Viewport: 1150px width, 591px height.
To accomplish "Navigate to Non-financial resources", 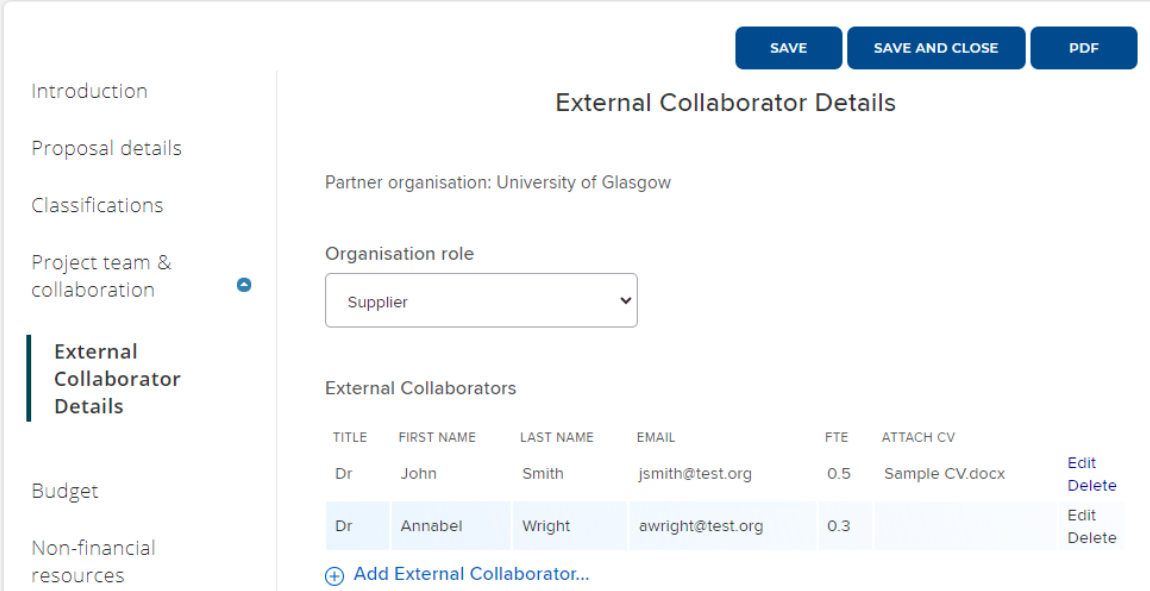I will [x=93, y=561].
